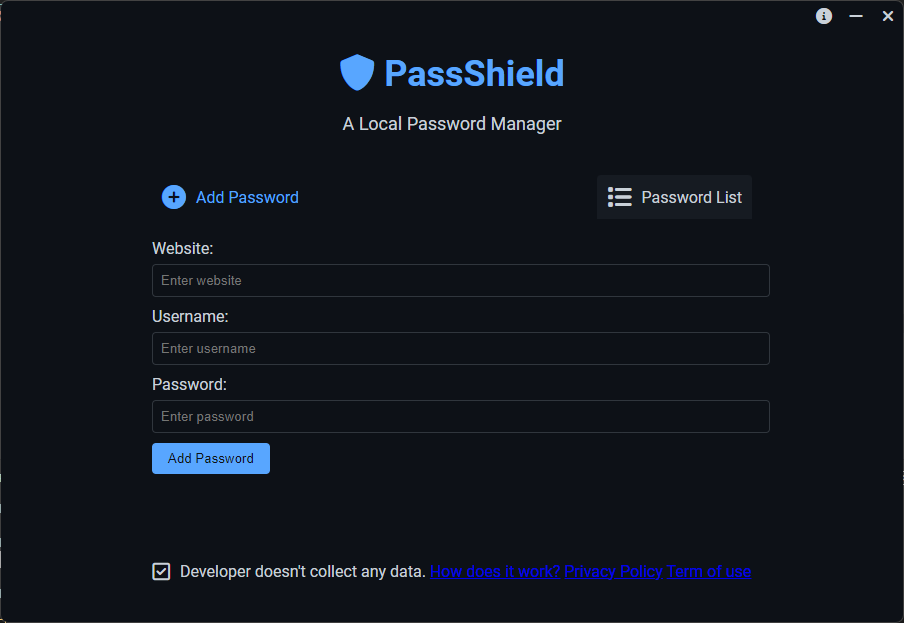Screen dimensions: 904x623
Task: Close the PassShield window
Action: (x=887, y=16)
